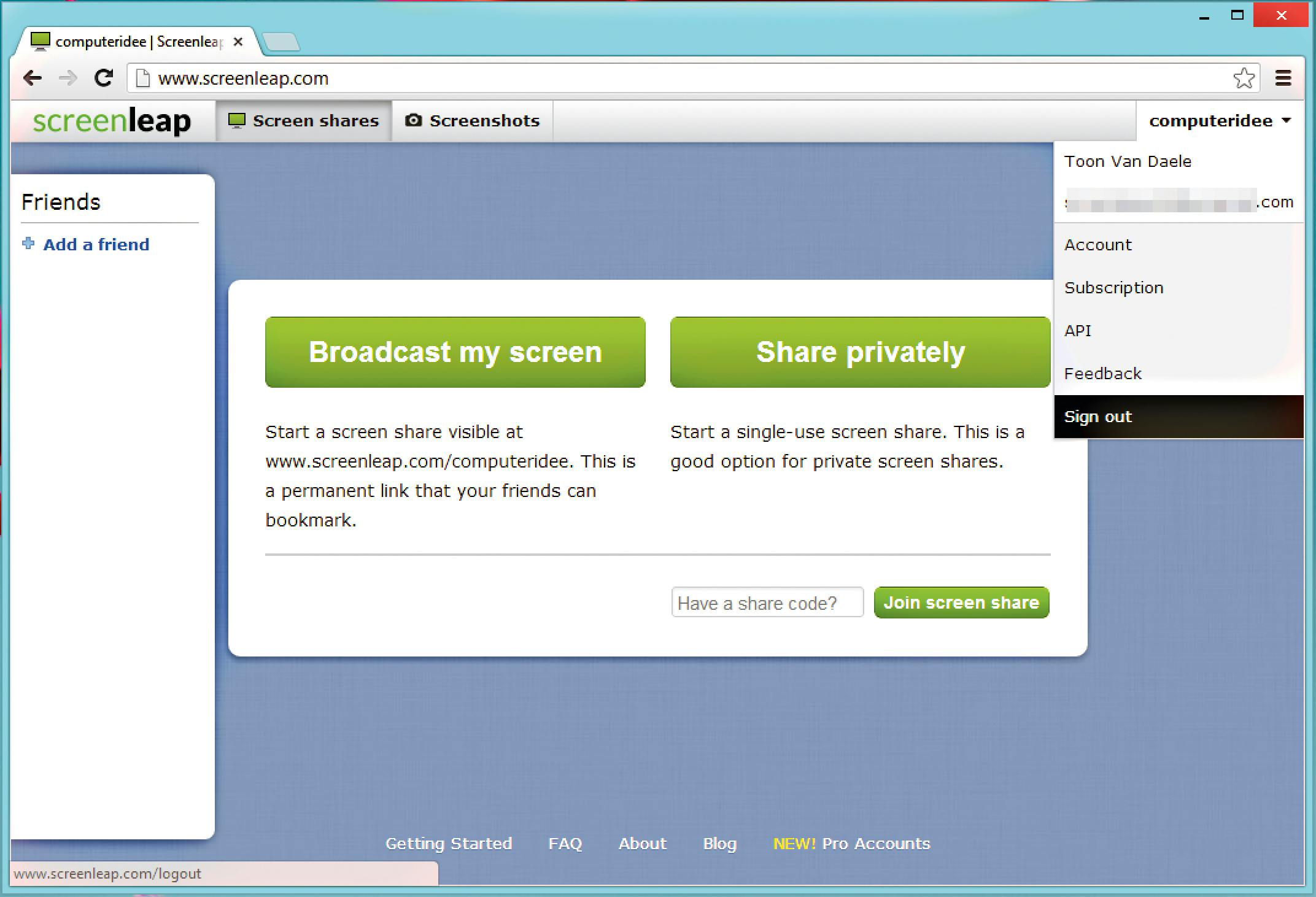The width and height of the screenshot is (1316, 897).
Task: Select Account from user menu
Action: (x=1097, y=245)
